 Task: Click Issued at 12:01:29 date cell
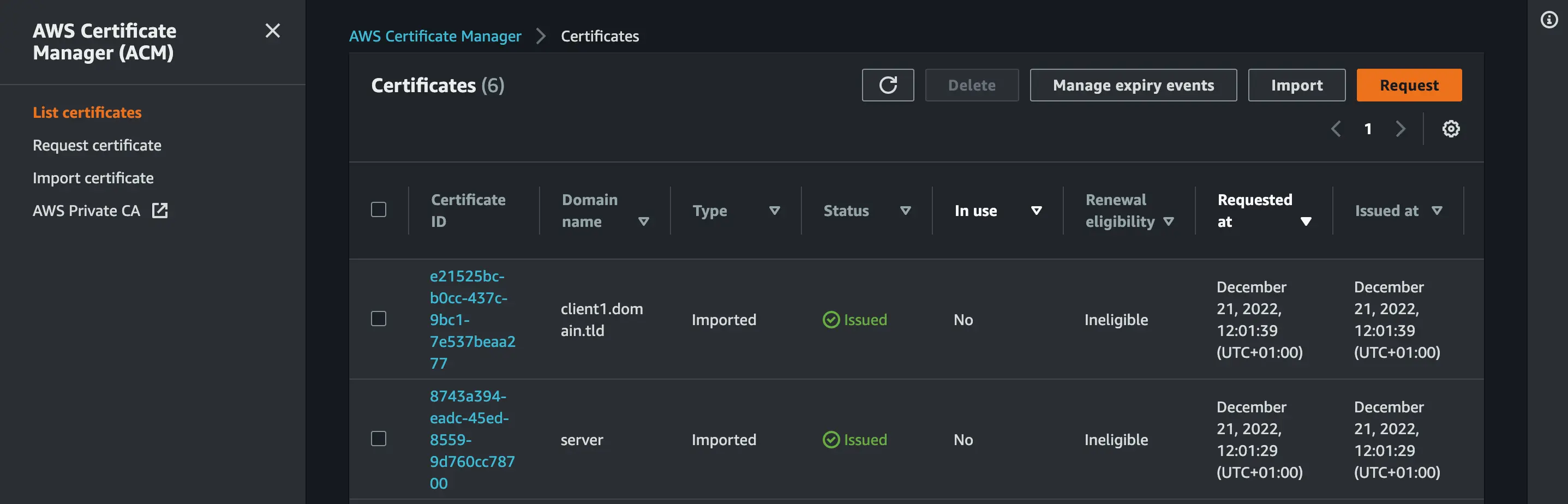coord(1397,440)
